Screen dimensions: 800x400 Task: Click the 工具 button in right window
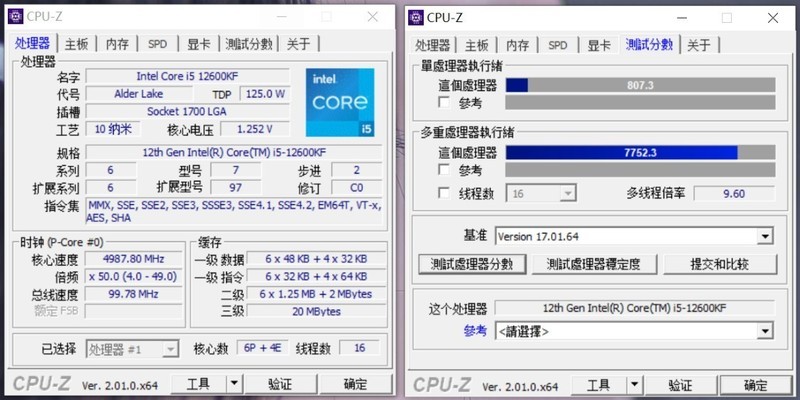[598, 385]
